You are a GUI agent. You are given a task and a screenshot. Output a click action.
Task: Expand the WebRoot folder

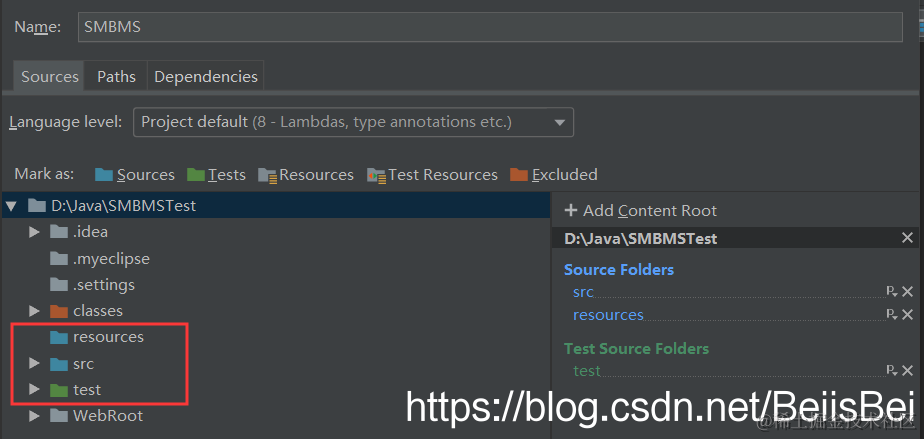tap(34, 416)
